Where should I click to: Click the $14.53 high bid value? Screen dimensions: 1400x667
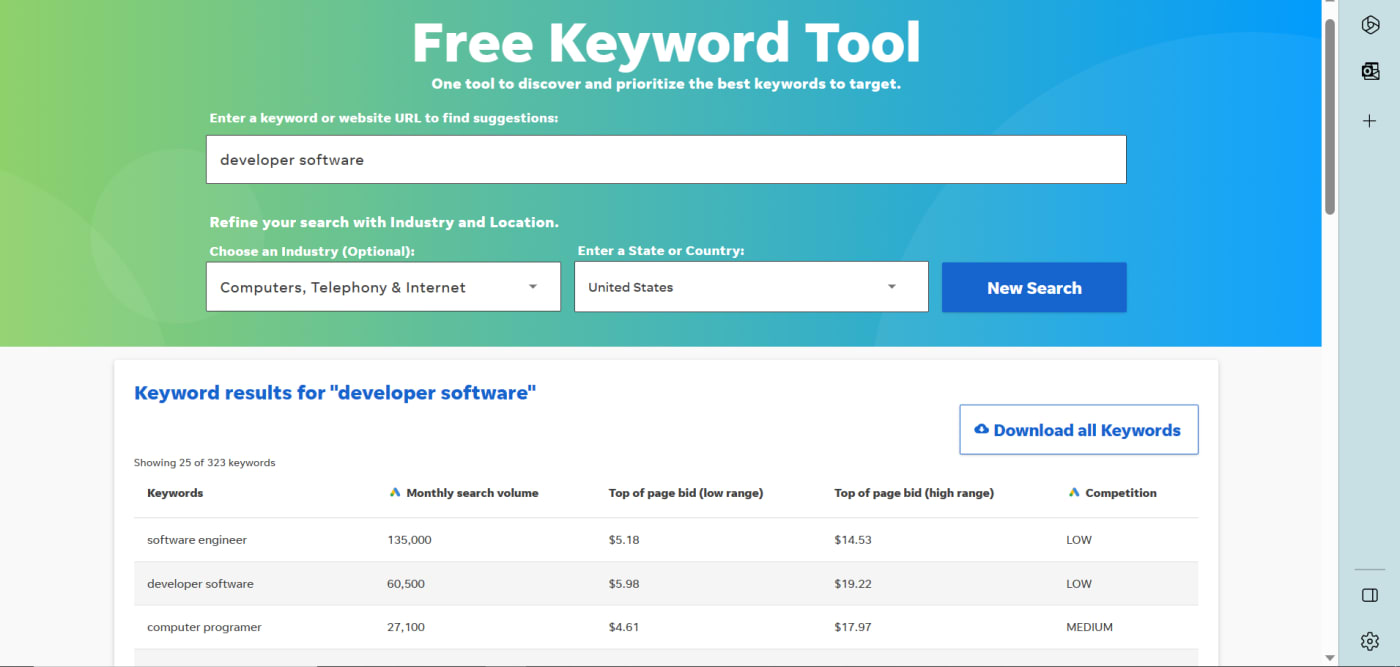pos(853,540)
